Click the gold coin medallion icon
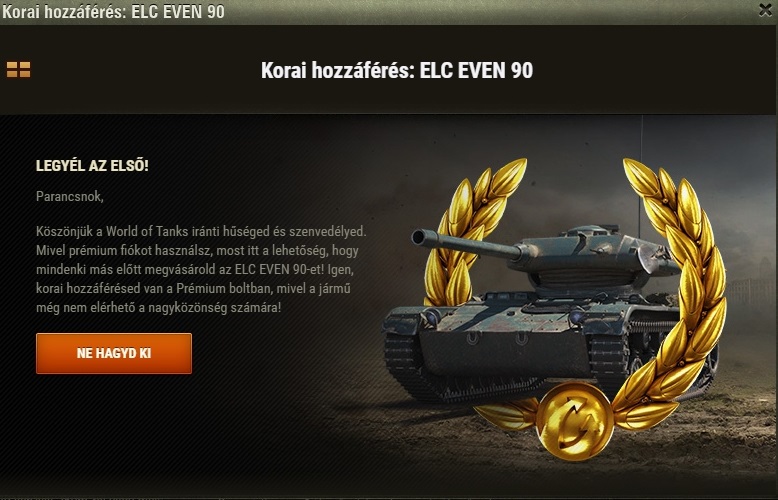This screenshot has width=778, height=500. pyautogui.click(x=575, y=421)
